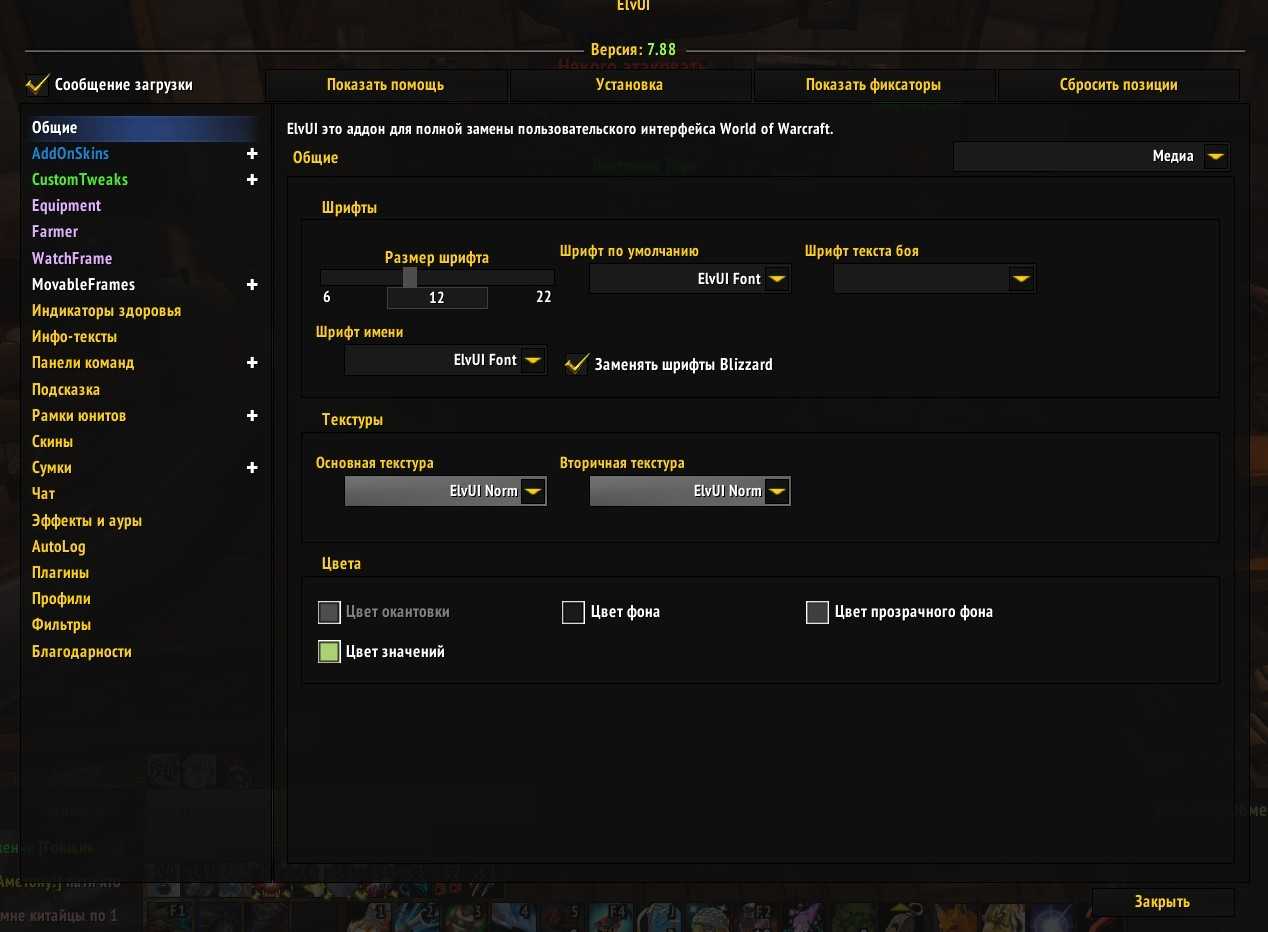
Task: Expand the CustomTweaks plus icon
Action: click(252, 180)
